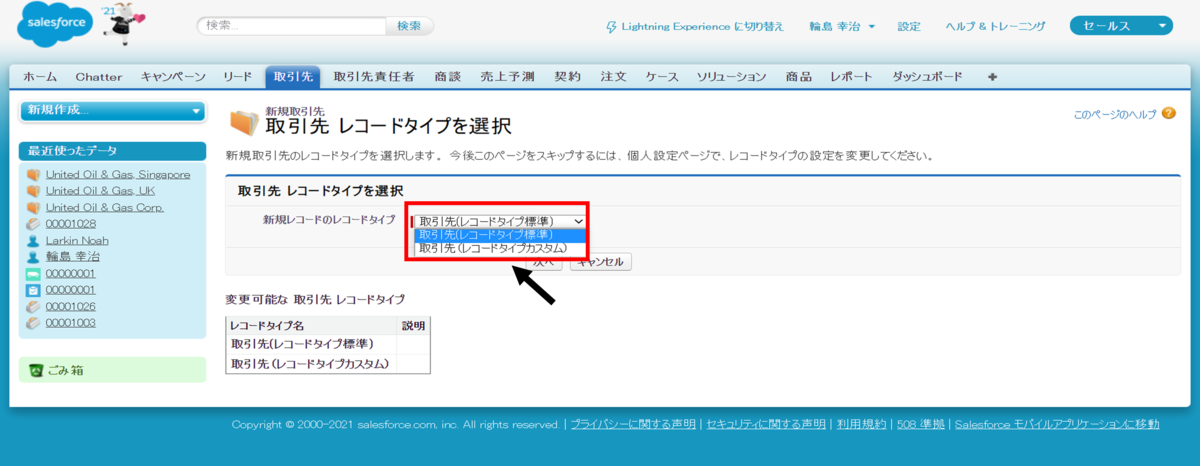
Task: Click Salesforce モバイルアプリケーションに移動 link
Action: click(x=1057, y=425)
